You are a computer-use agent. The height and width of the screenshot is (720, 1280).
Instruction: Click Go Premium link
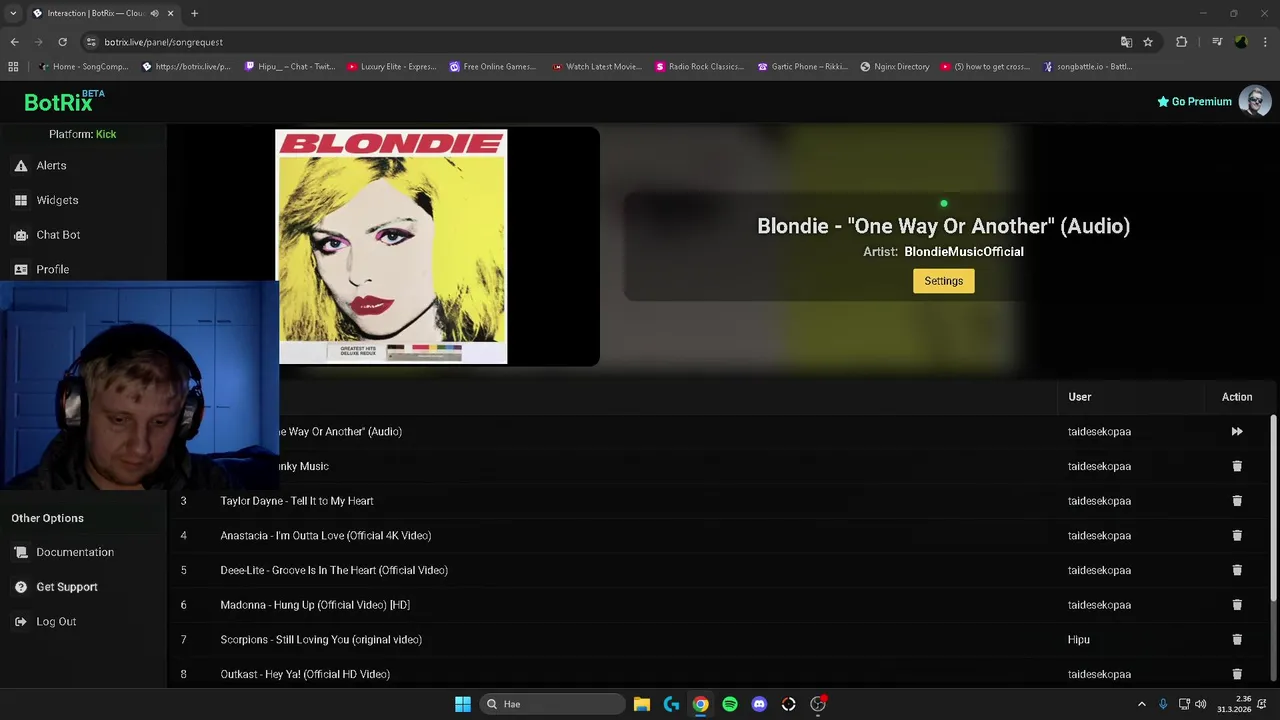pyautogui.click(x=1194, y=101)
